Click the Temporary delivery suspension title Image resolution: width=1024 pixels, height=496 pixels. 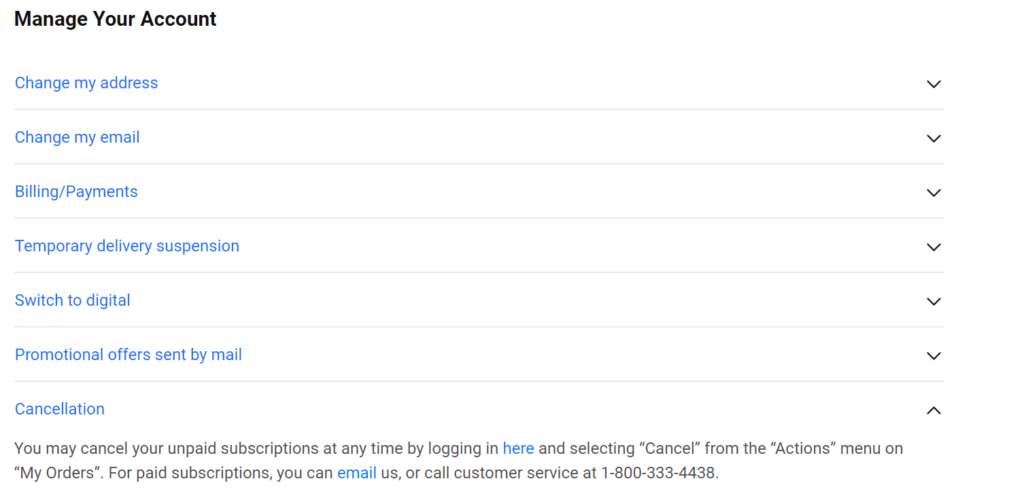coord(127,246)
